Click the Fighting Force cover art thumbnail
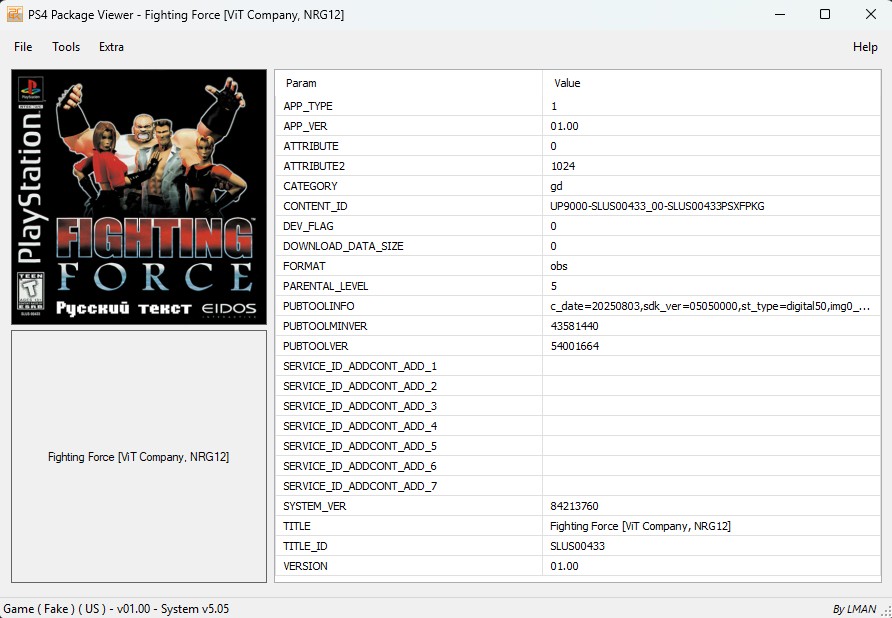The width and height of the screenshot is (892, 618). (139, 197)
